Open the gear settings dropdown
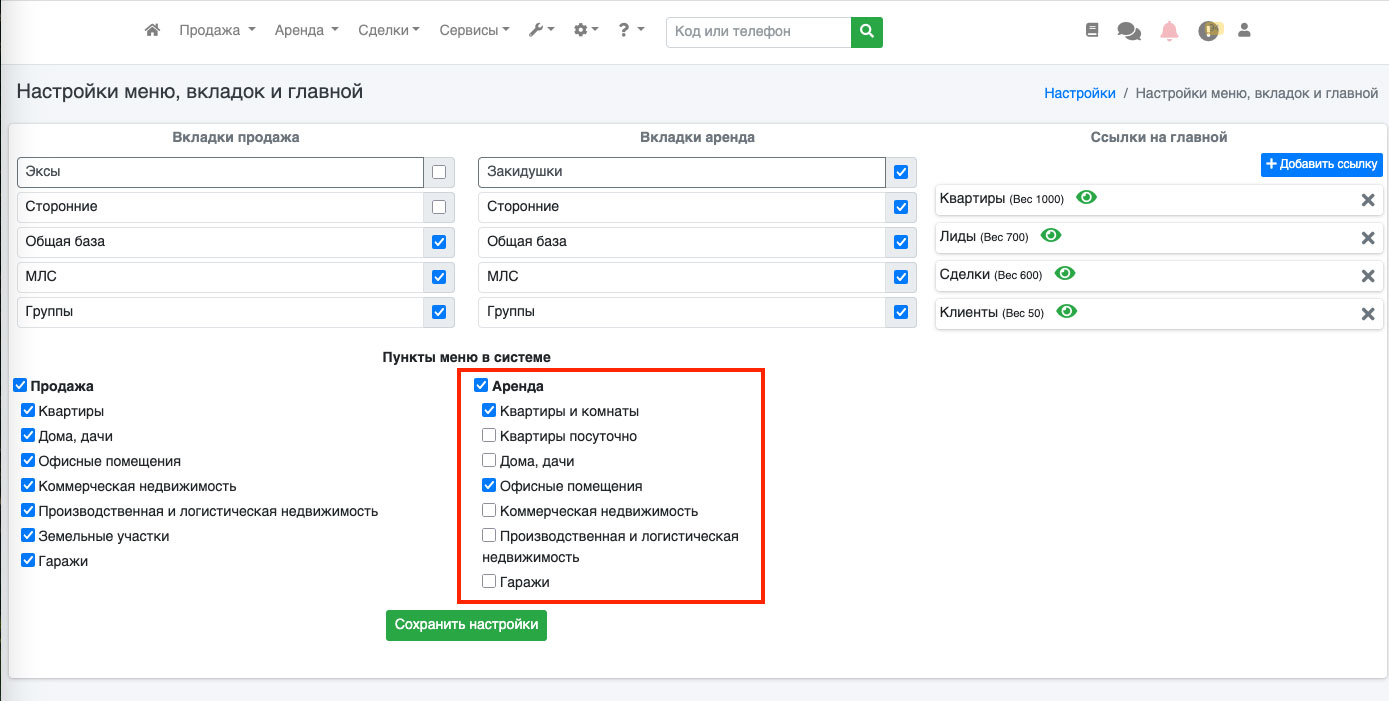 point(586,31)
